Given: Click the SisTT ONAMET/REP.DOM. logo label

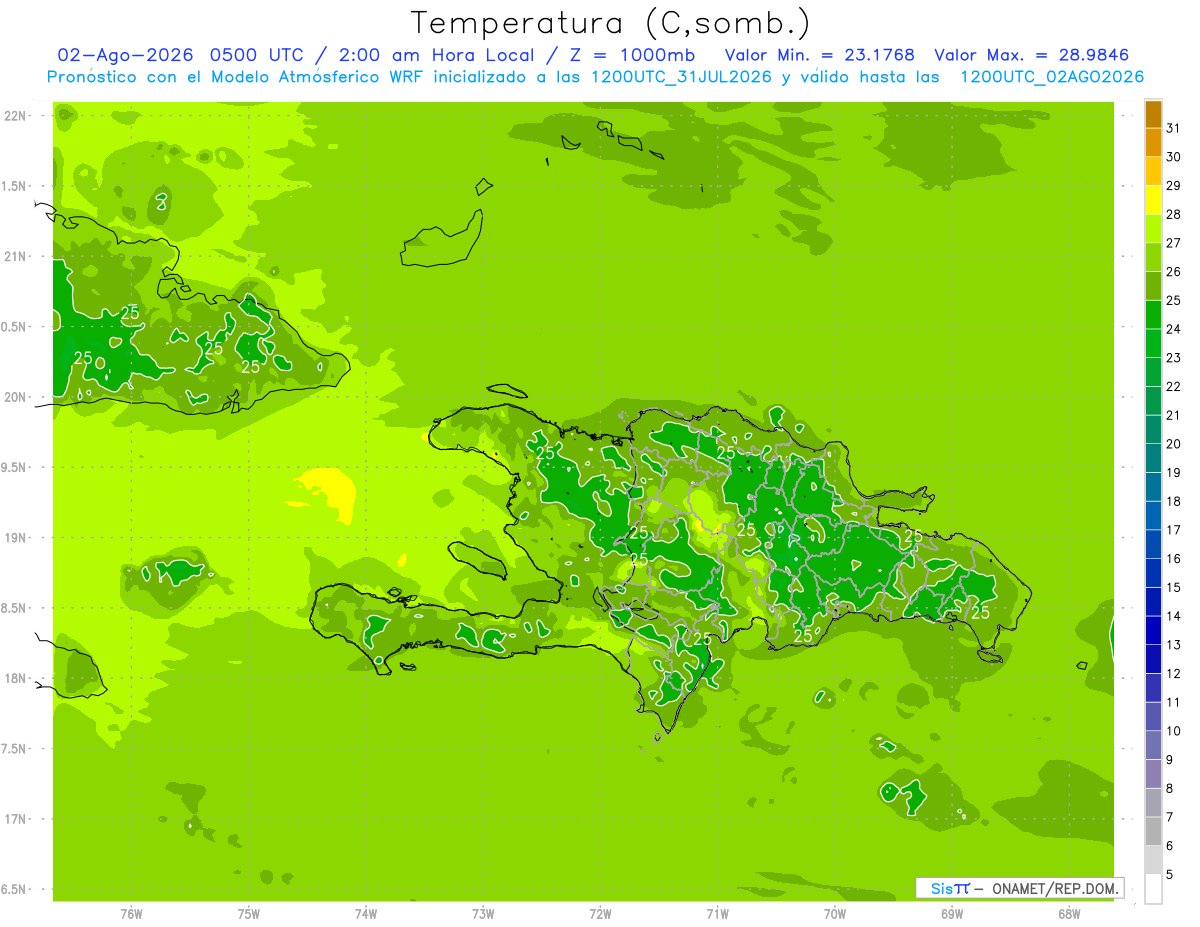Looking at the screenshot, I should tap(1019, 888).
